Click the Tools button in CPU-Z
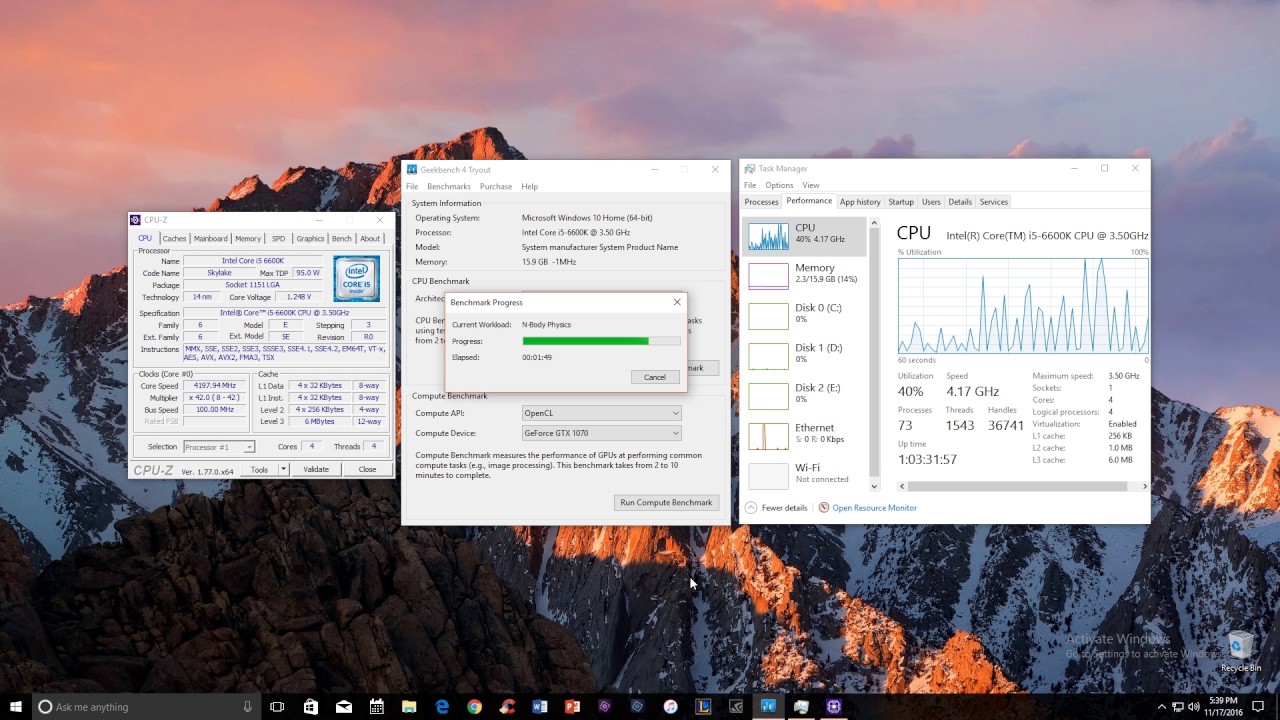This screenshot has height=720, width=1280. click(x=259, y=469)
